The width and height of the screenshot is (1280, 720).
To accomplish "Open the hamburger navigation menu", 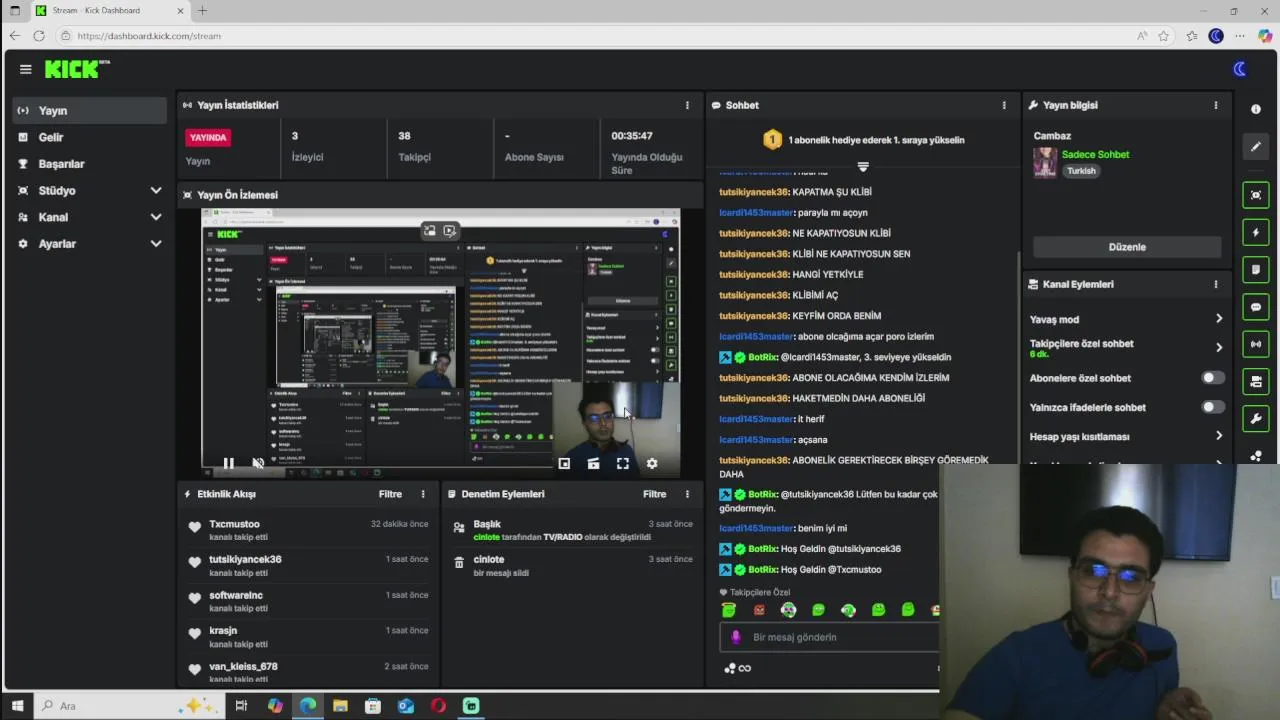I will [x=25, y=69].
